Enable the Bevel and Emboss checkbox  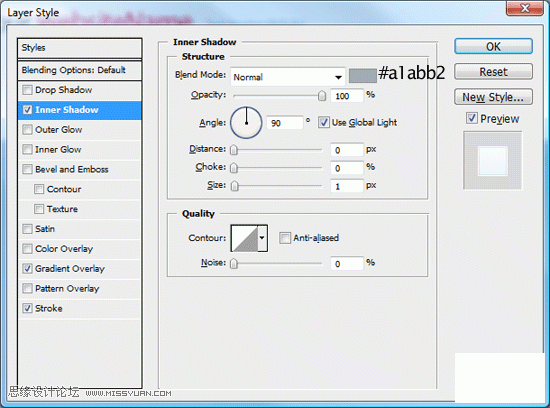click(x=27, y=169)
